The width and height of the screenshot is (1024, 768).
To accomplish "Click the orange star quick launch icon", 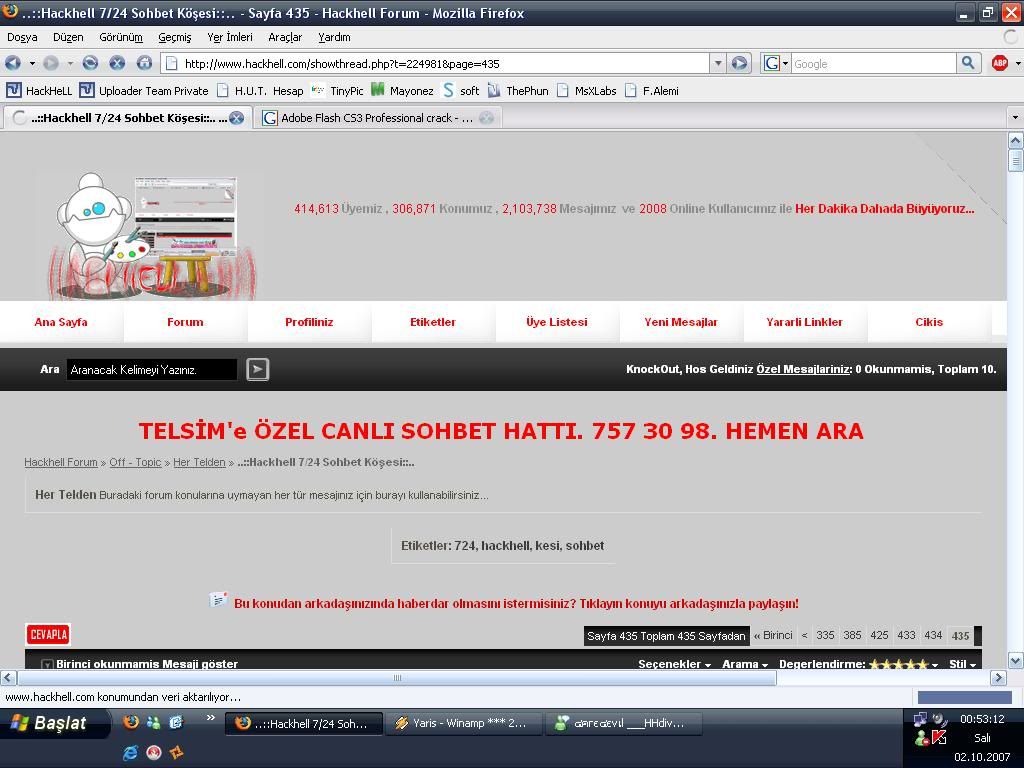I will click(x=176, y=752).
